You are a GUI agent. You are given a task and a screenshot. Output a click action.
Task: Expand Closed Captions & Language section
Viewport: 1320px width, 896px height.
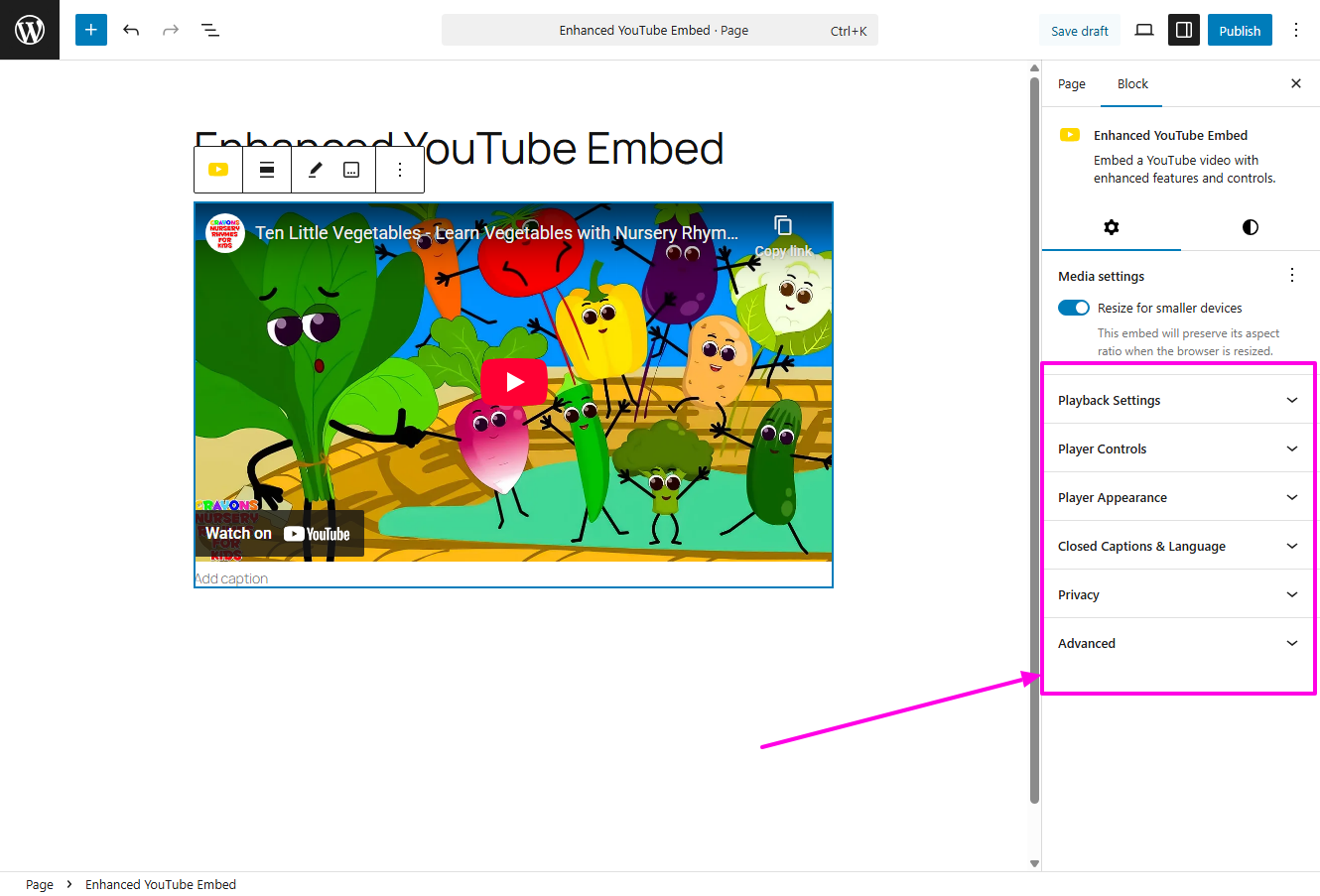pyautogui.click(x=1177, y=546)
